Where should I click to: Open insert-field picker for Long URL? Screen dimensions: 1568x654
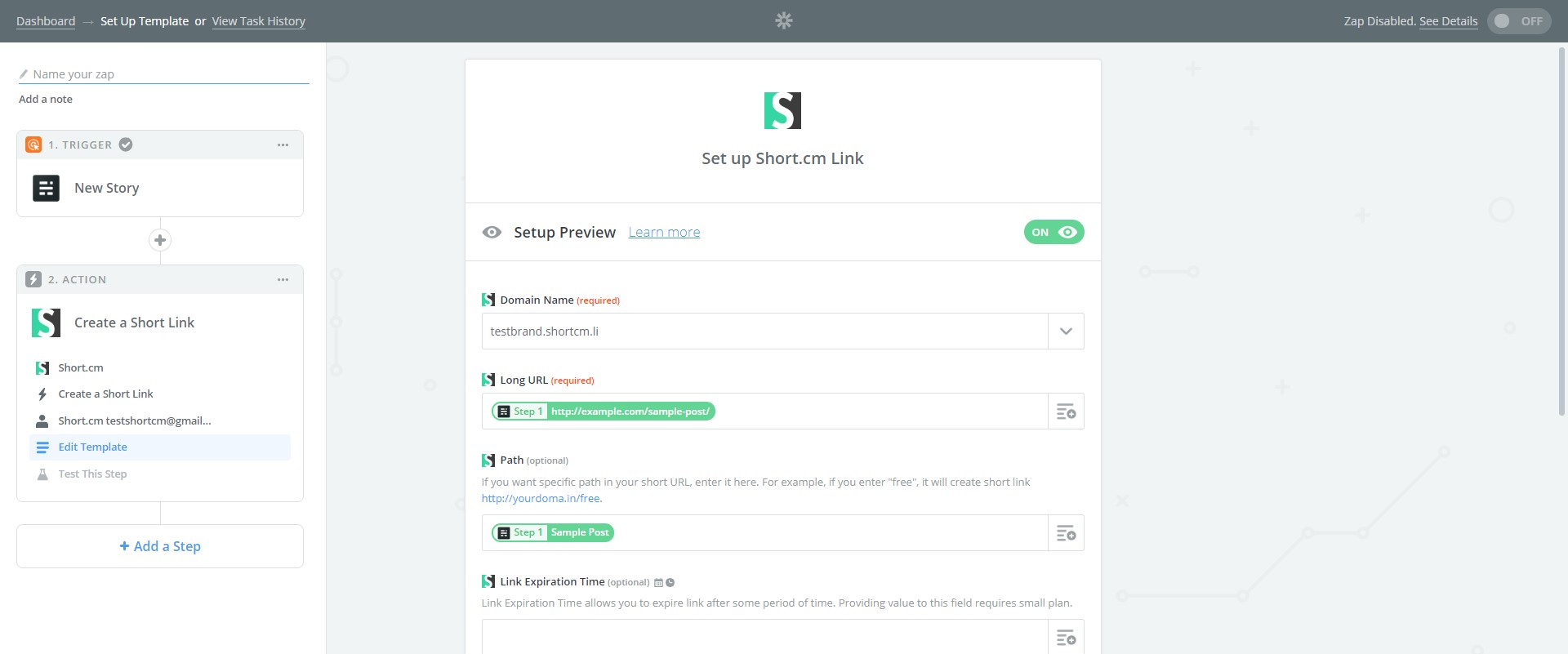click(1066, 412)
